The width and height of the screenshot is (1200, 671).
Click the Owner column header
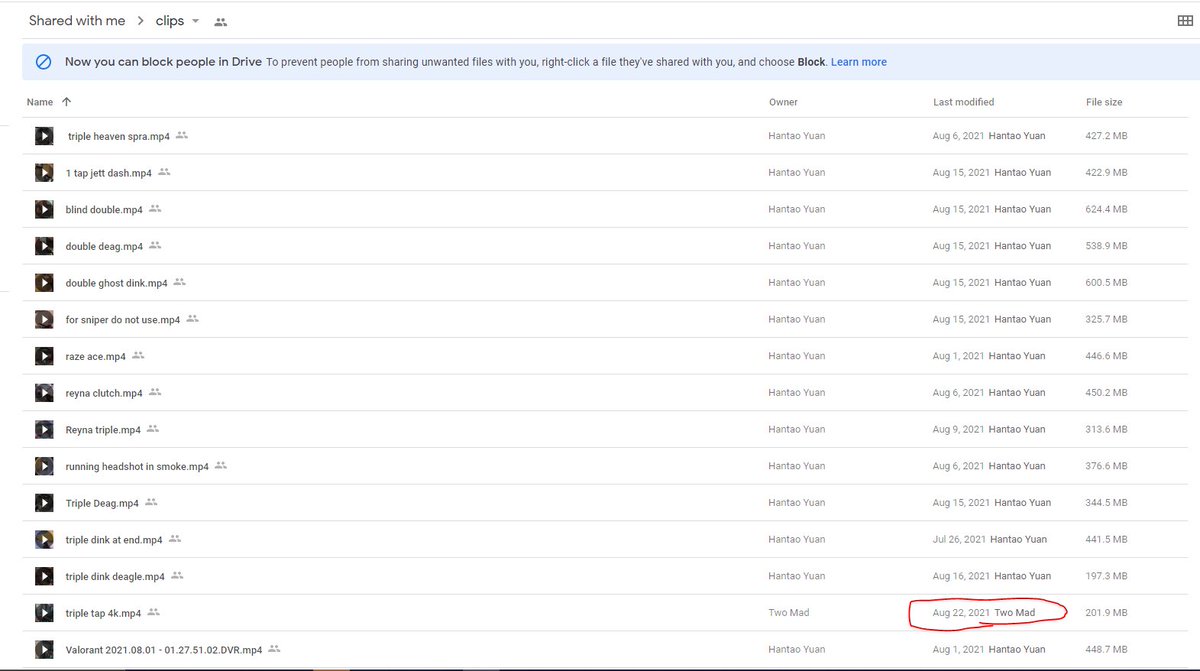click(783, 102)
